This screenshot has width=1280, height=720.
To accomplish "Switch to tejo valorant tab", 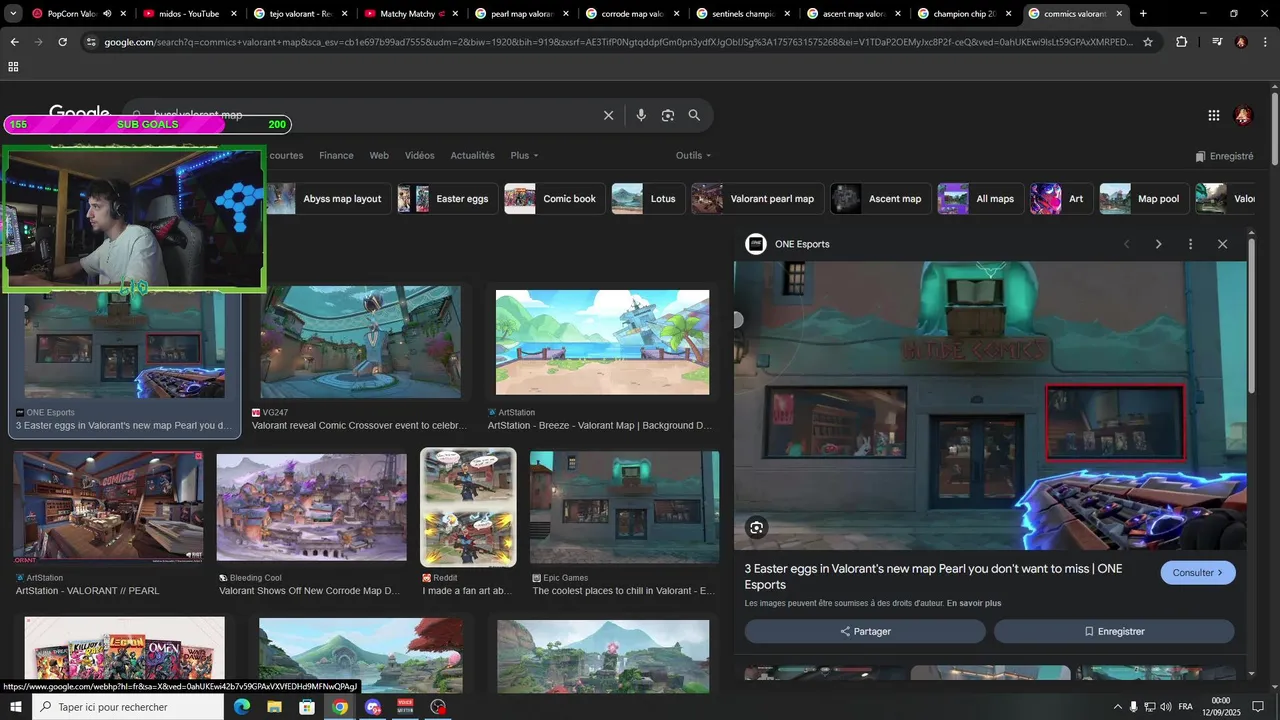I will click(300, 14).
